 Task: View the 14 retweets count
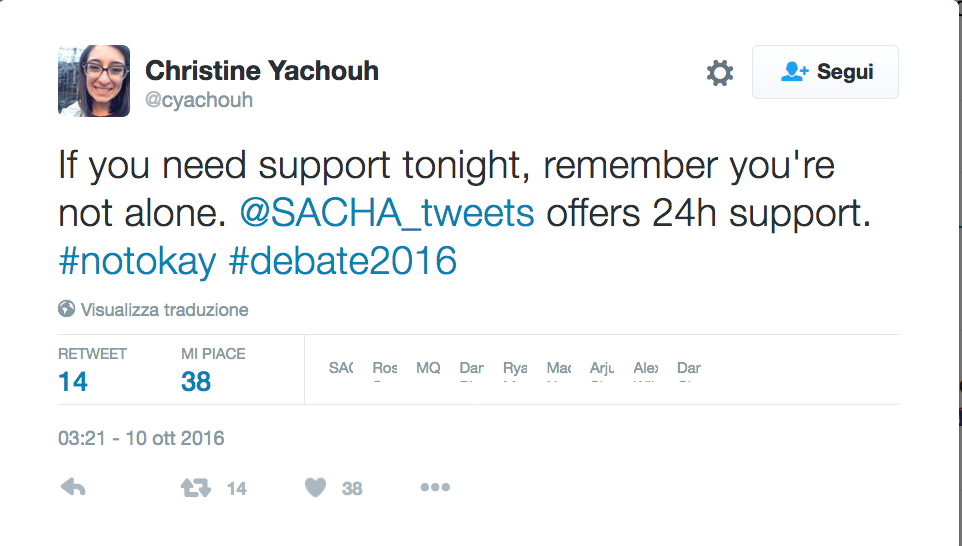pyautogui.click(x=73, y=381)
